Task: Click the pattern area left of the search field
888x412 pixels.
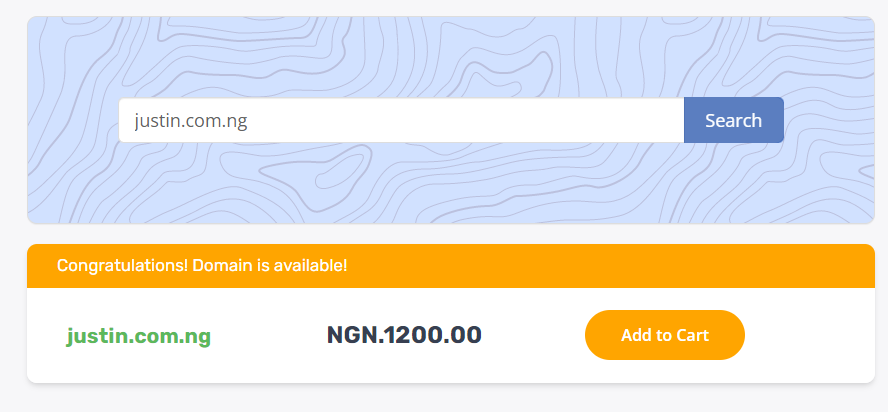Action: [72, 121]
